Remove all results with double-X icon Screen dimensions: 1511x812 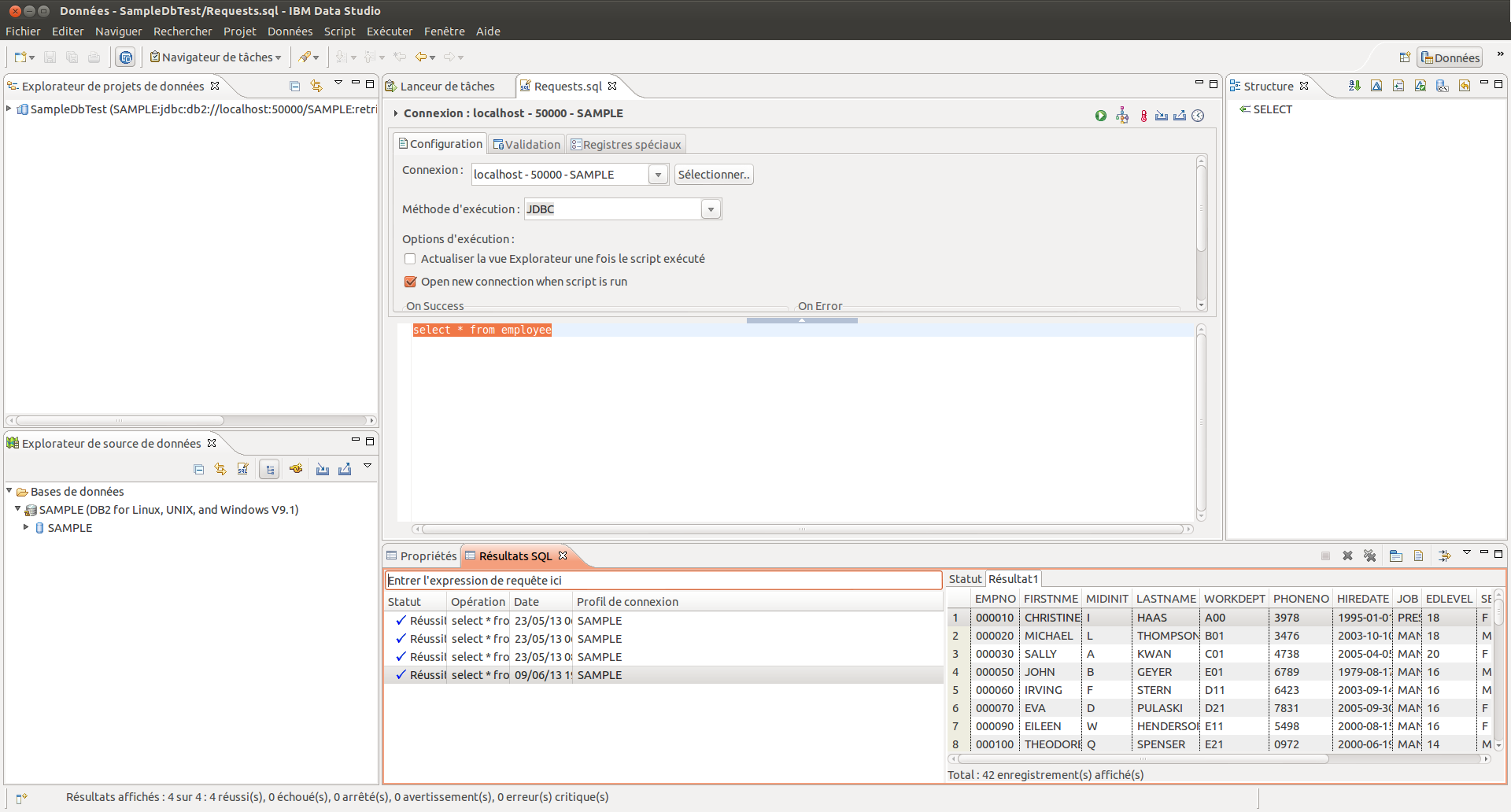coord(1369,555)
